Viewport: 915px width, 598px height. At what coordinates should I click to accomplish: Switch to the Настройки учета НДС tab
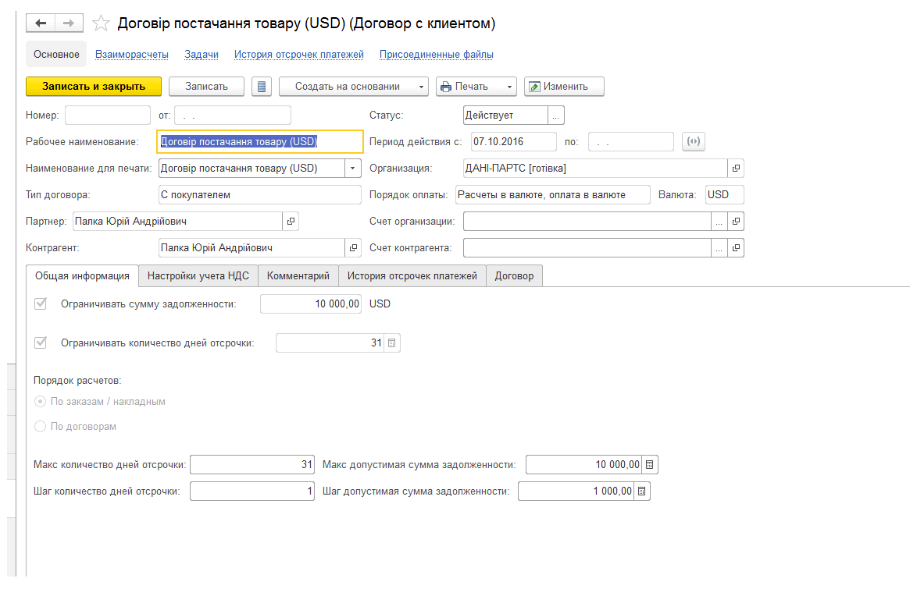point(198,276)
